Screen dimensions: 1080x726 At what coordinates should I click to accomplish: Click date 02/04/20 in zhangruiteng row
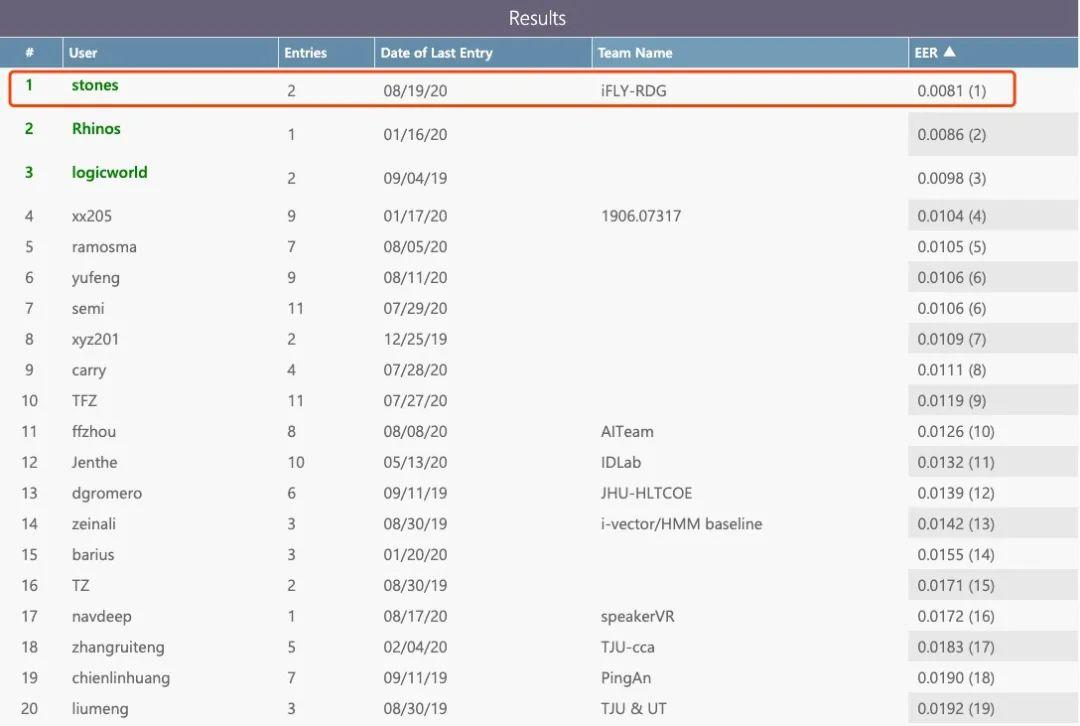tap(415, 647)
